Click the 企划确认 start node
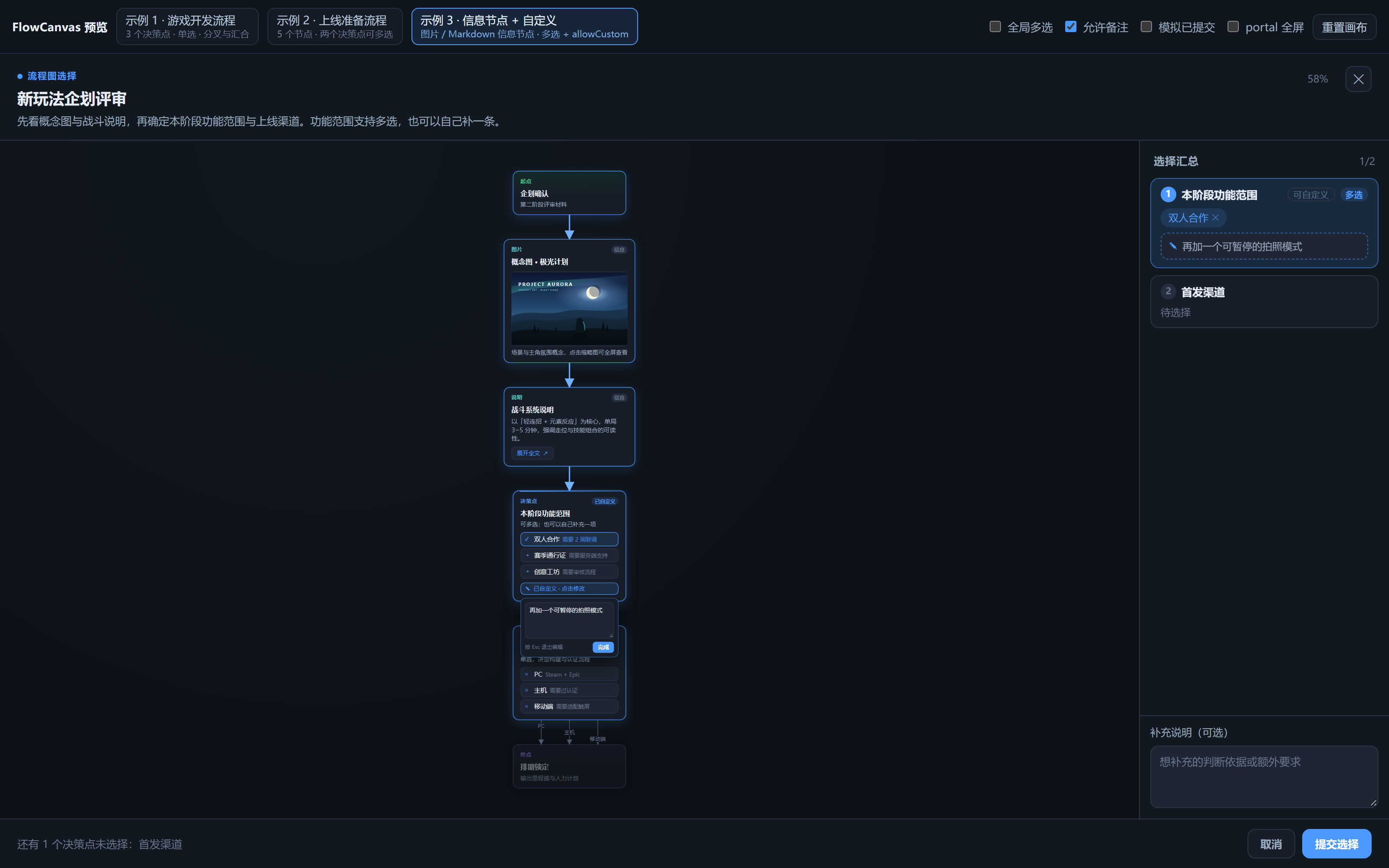1389x868 pixels. pyautogui.click(x=569, y=193)
